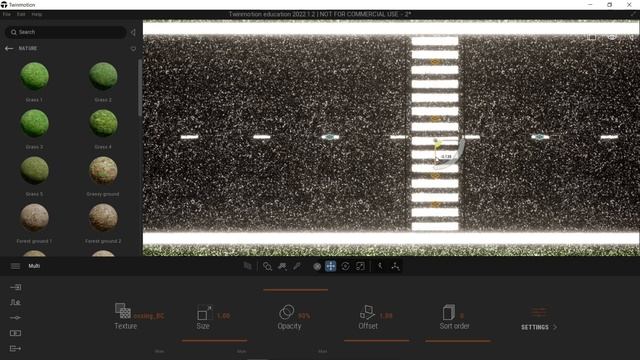This screenshot has height=360, width=640.
Task: Click the viewport rectangle icon near eye
Action: point(591,37)
